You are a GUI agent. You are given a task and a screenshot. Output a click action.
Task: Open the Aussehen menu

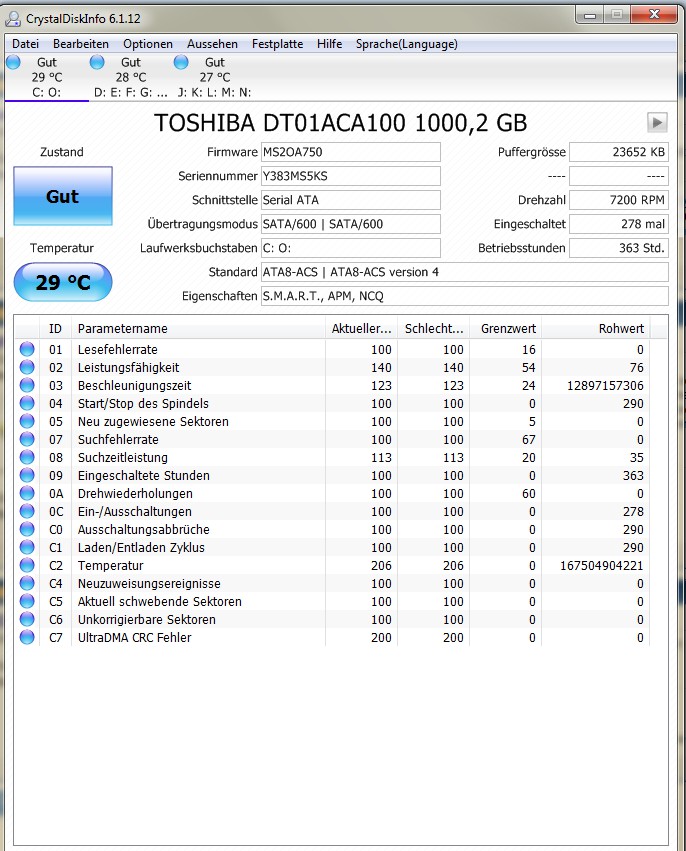(212, 44)
